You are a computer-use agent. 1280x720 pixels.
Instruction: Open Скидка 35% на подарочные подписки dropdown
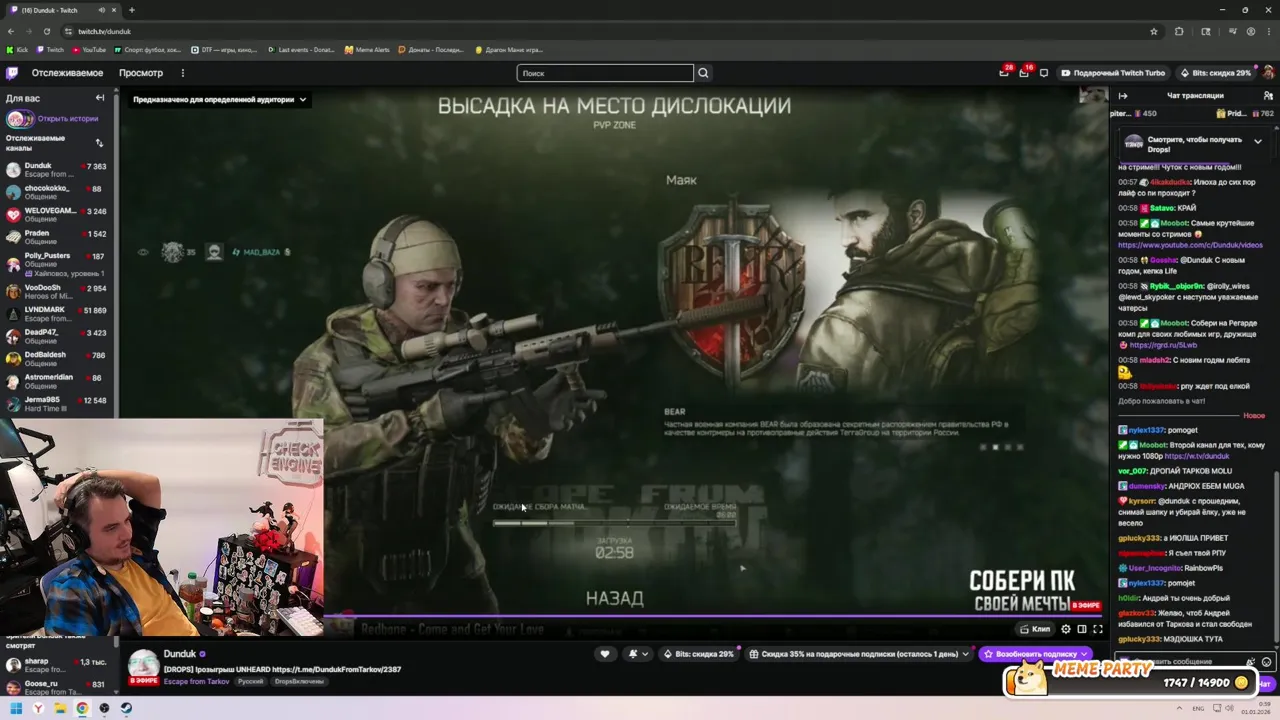(x=859, y=654)
